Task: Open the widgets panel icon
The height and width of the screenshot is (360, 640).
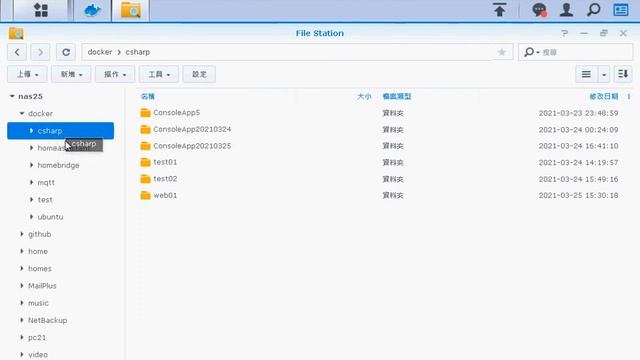Action: pyautogui.click(x=621, y=10)
